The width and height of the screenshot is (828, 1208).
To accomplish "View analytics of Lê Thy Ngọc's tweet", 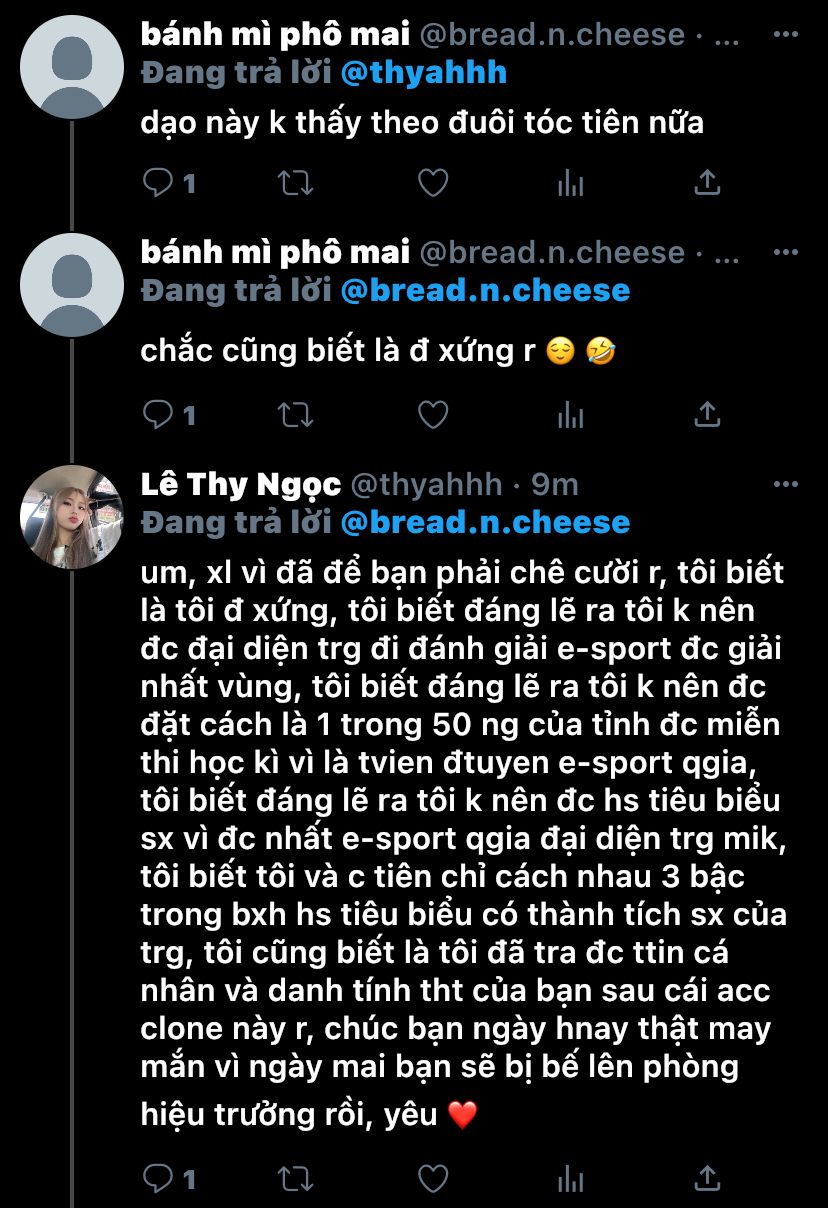I will (570, 1178).
